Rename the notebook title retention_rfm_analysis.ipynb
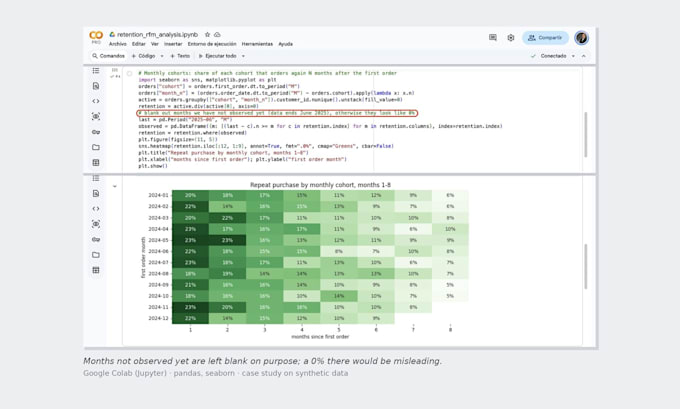The height and width of the screenshot is (409, 680). pos(157,34)
